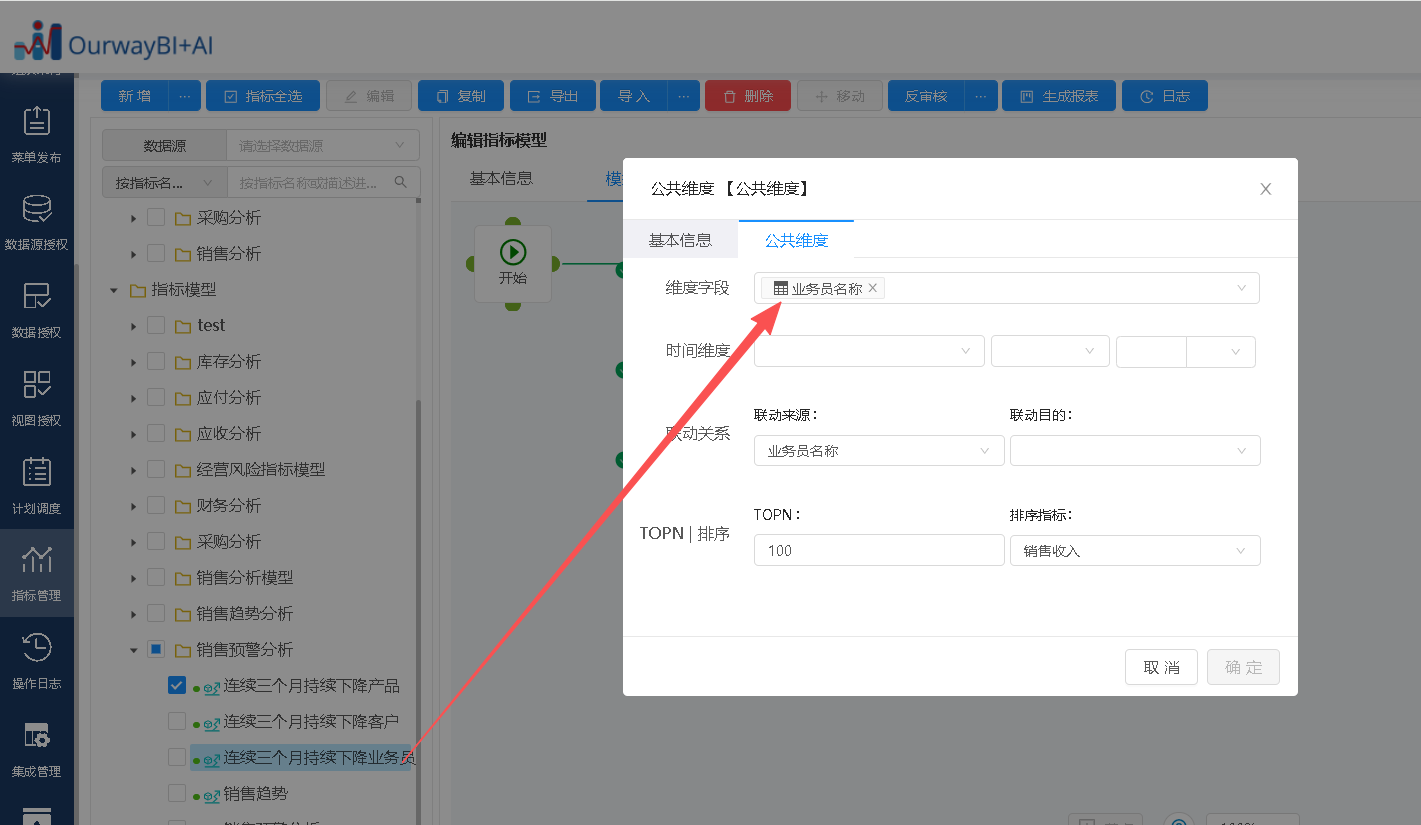Collapse the 销售预警分析 folder

133,650
